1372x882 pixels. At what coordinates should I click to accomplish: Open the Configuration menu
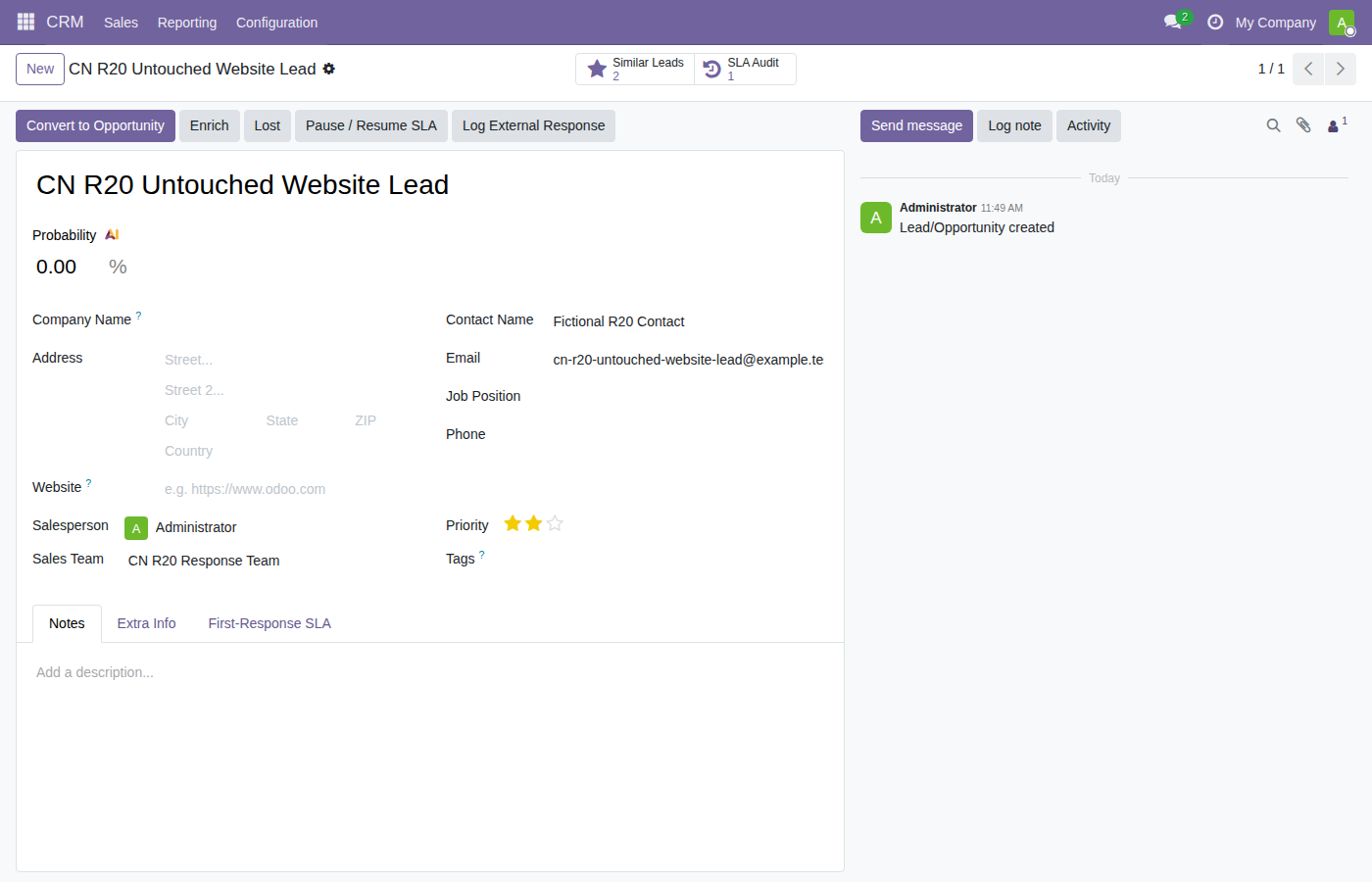tap(276, 23)
